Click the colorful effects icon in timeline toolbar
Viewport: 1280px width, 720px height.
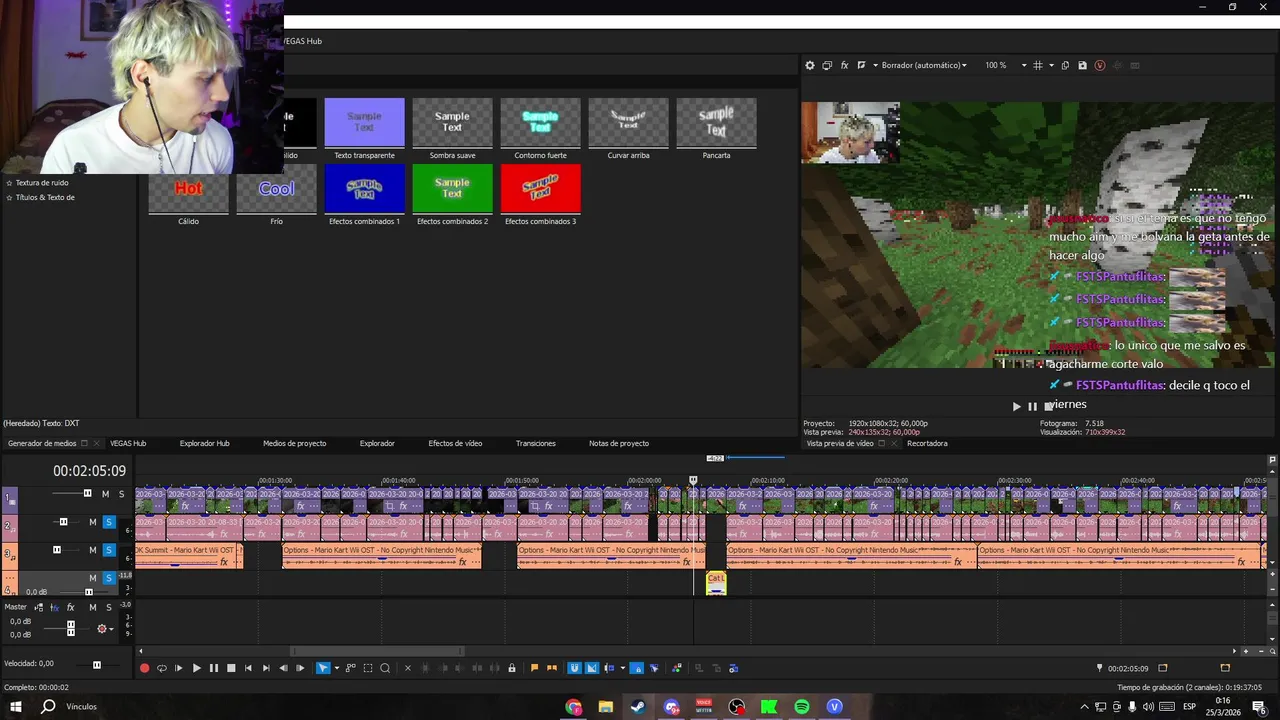point(677,668)
